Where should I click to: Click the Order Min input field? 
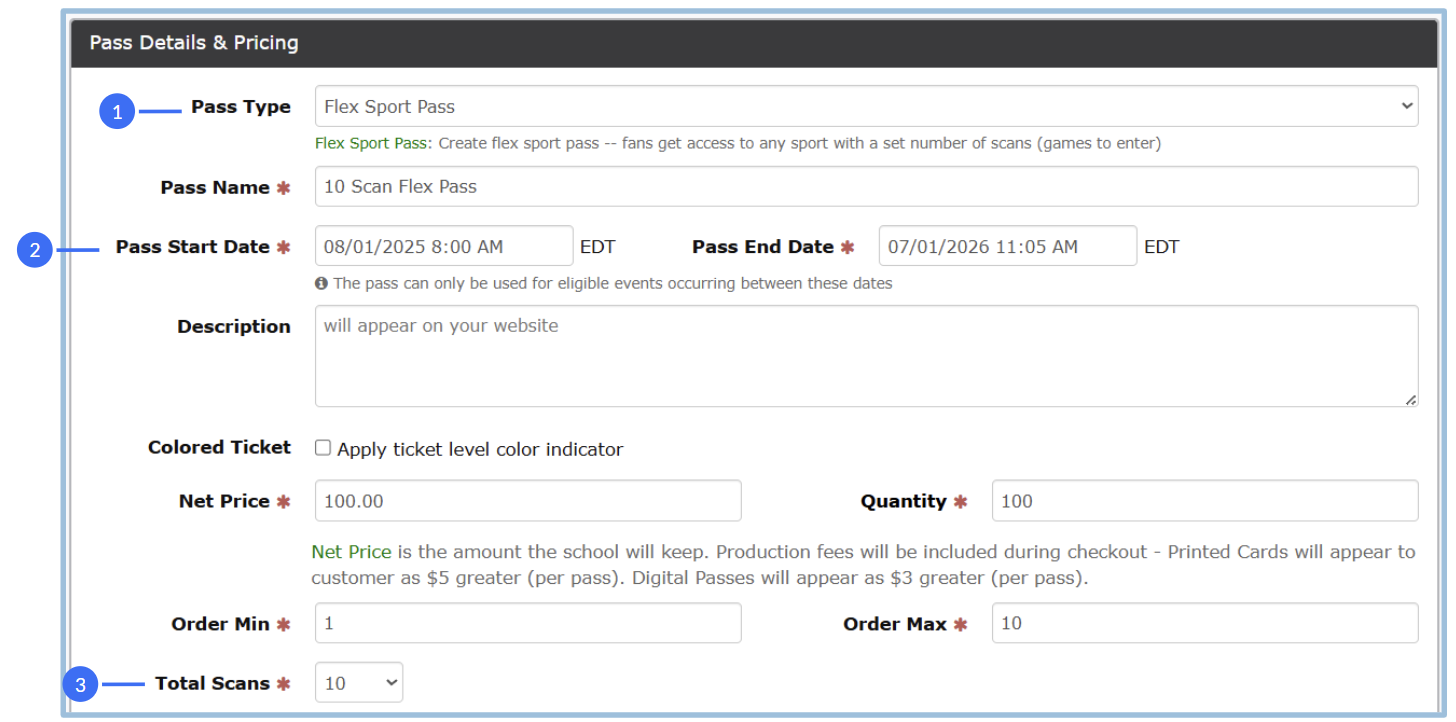pyautogui.click(x=528, y=623)
